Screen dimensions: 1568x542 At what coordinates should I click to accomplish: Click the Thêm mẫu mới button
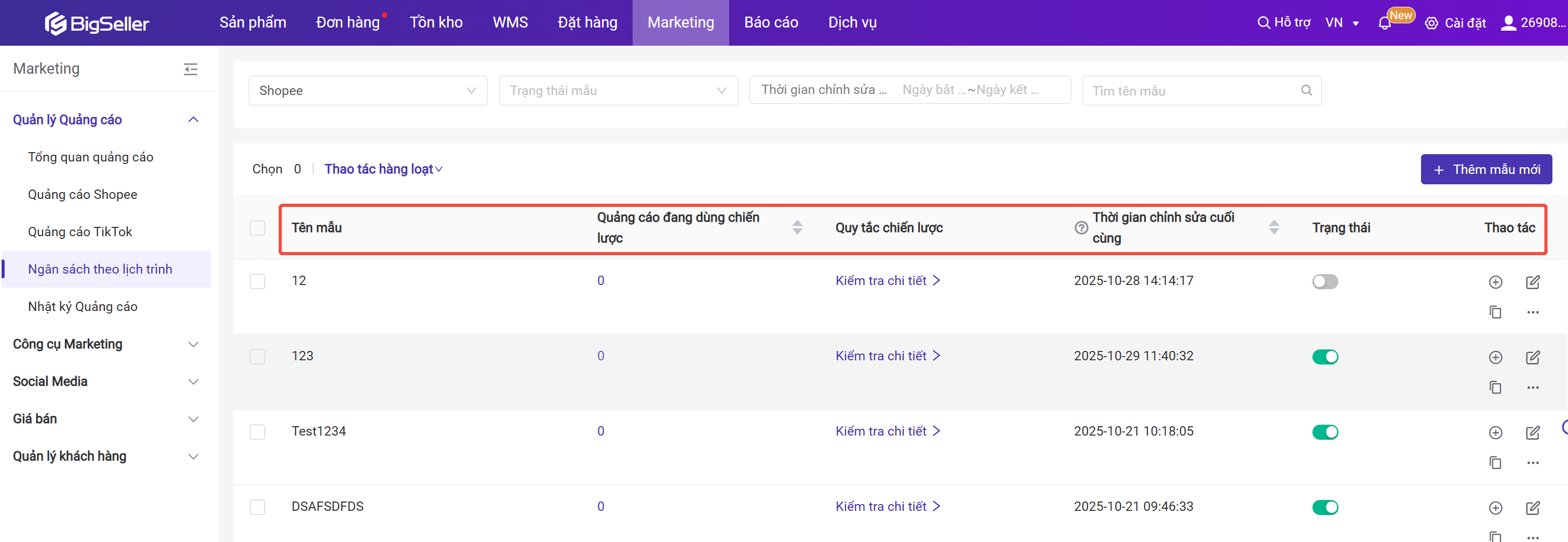(x=1486, y=169)
